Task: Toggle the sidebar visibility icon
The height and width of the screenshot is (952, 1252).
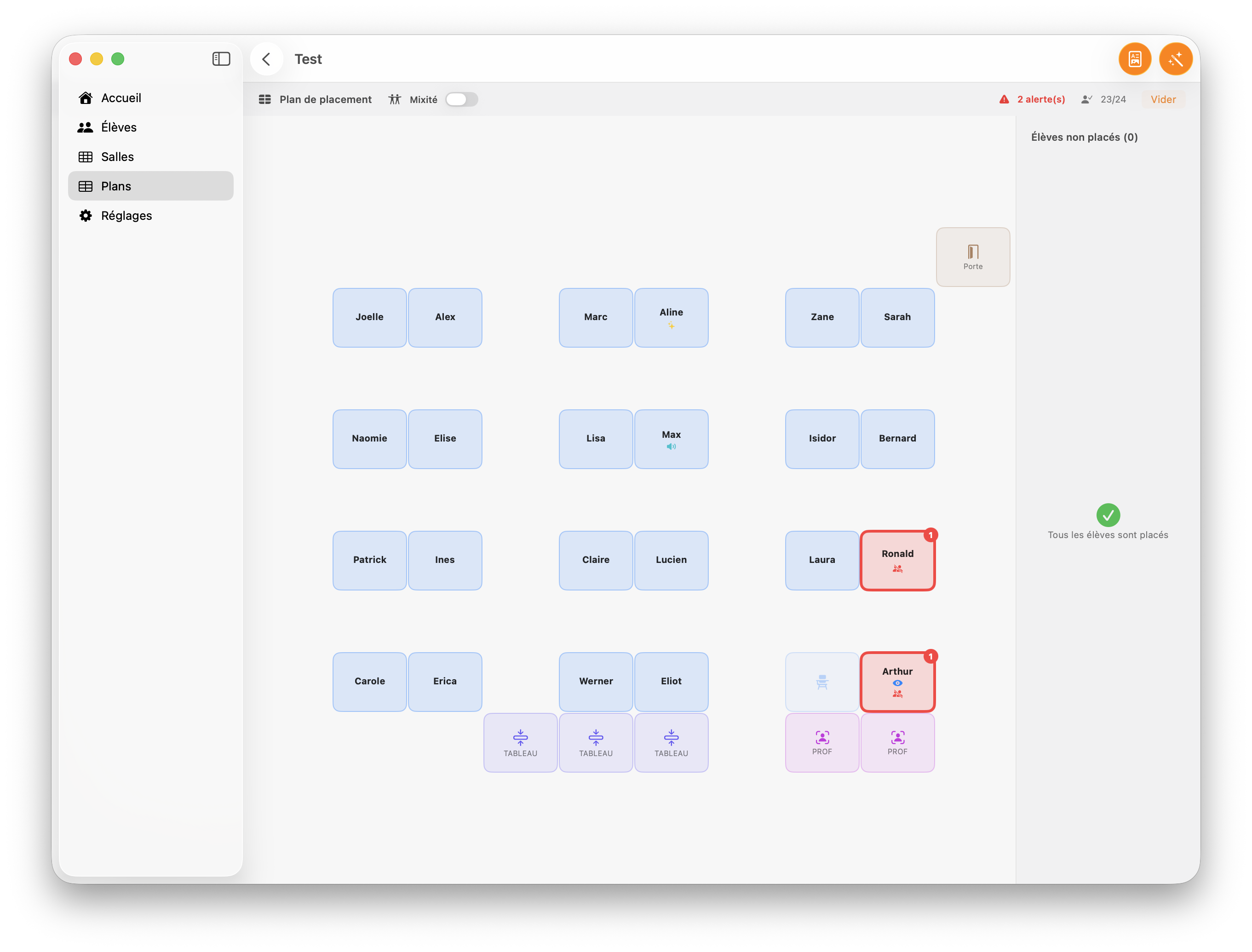Action: click(221, 59)
